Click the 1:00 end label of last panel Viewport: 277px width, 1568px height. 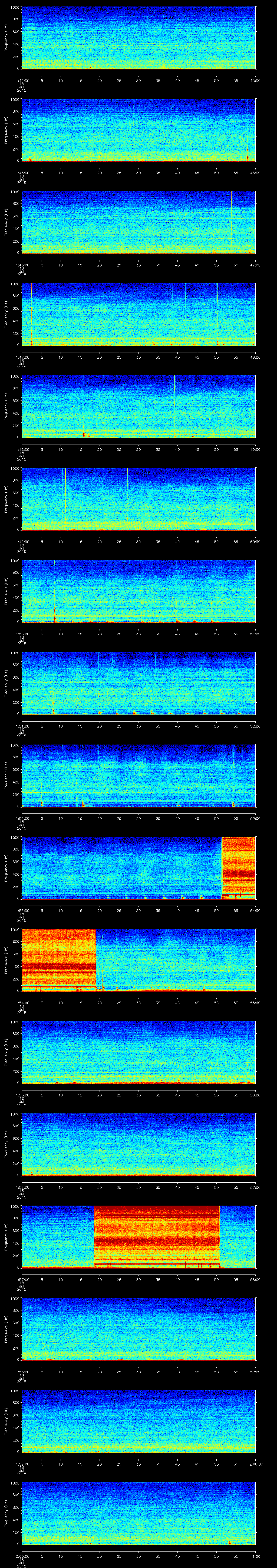(x=256, y=1556)
